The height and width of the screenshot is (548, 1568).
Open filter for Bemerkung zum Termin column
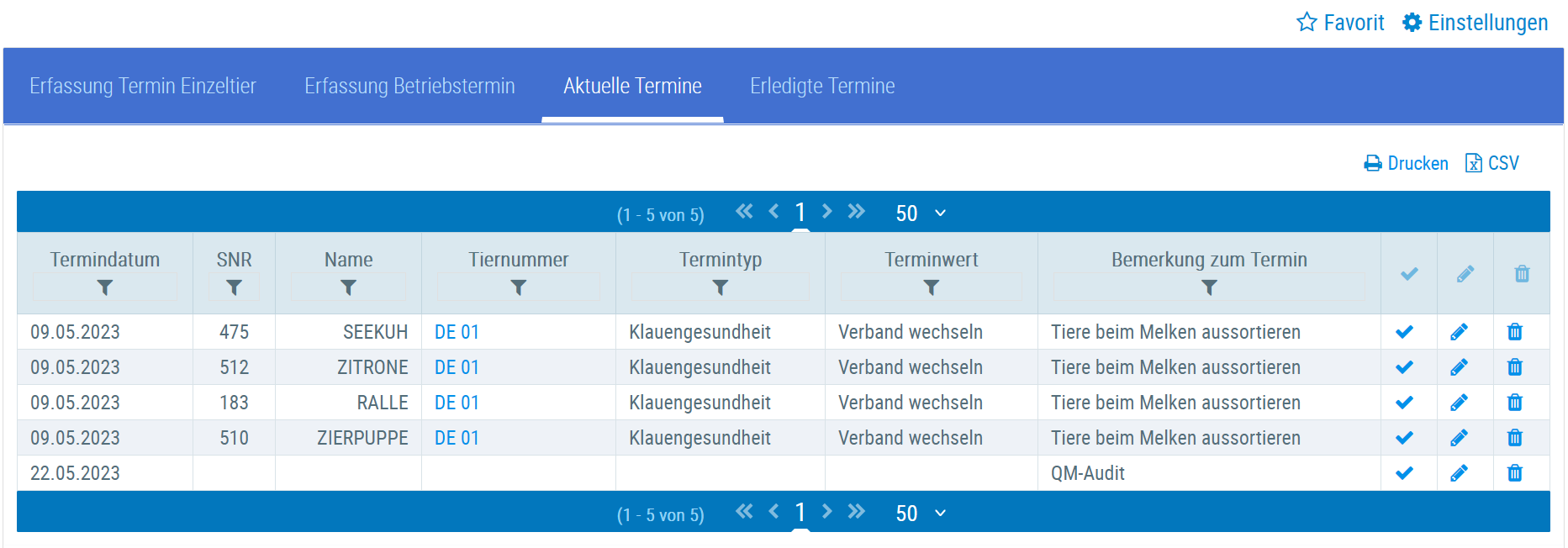tap(1208, 287)
